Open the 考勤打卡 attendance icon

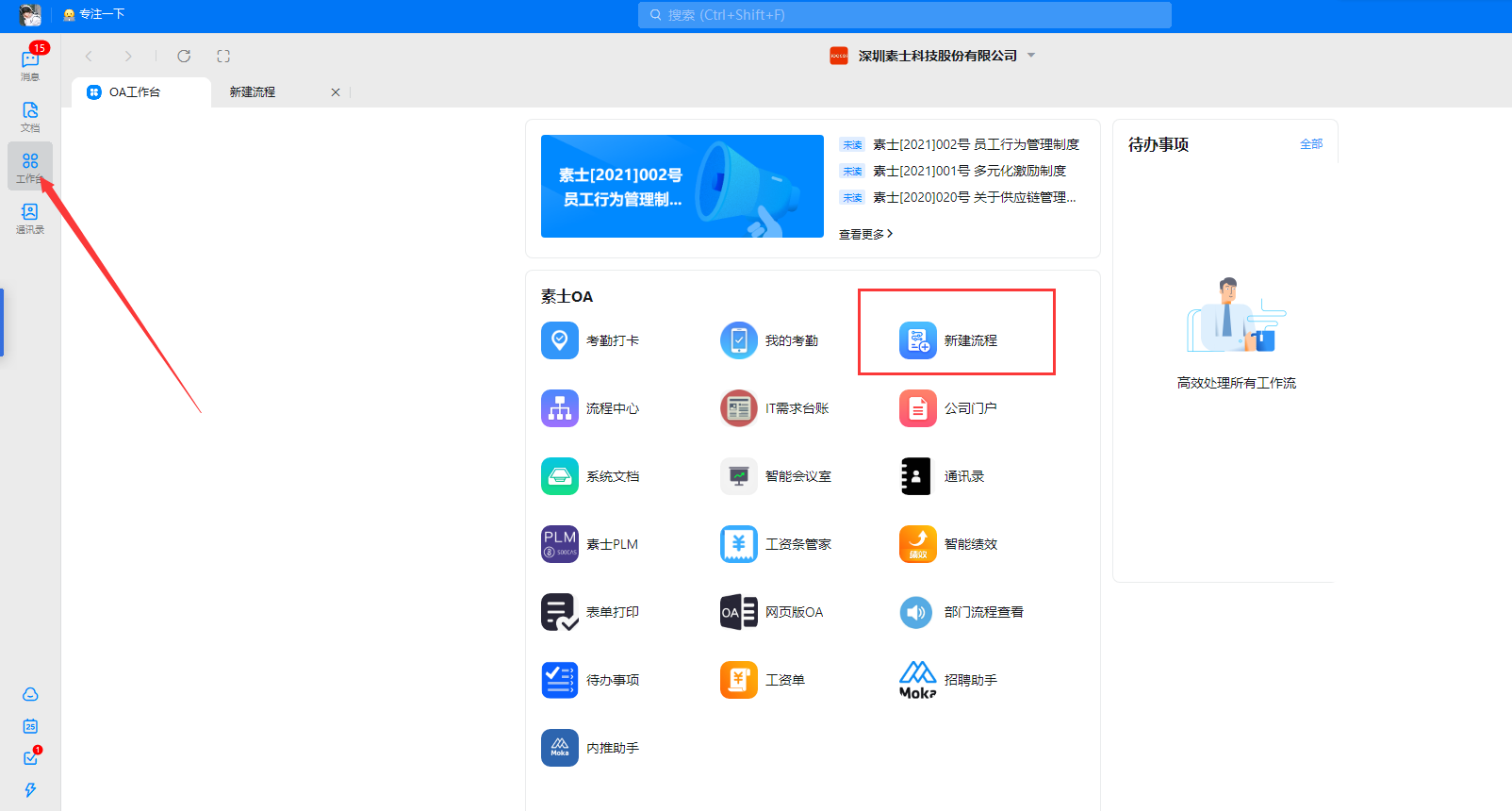560,340
